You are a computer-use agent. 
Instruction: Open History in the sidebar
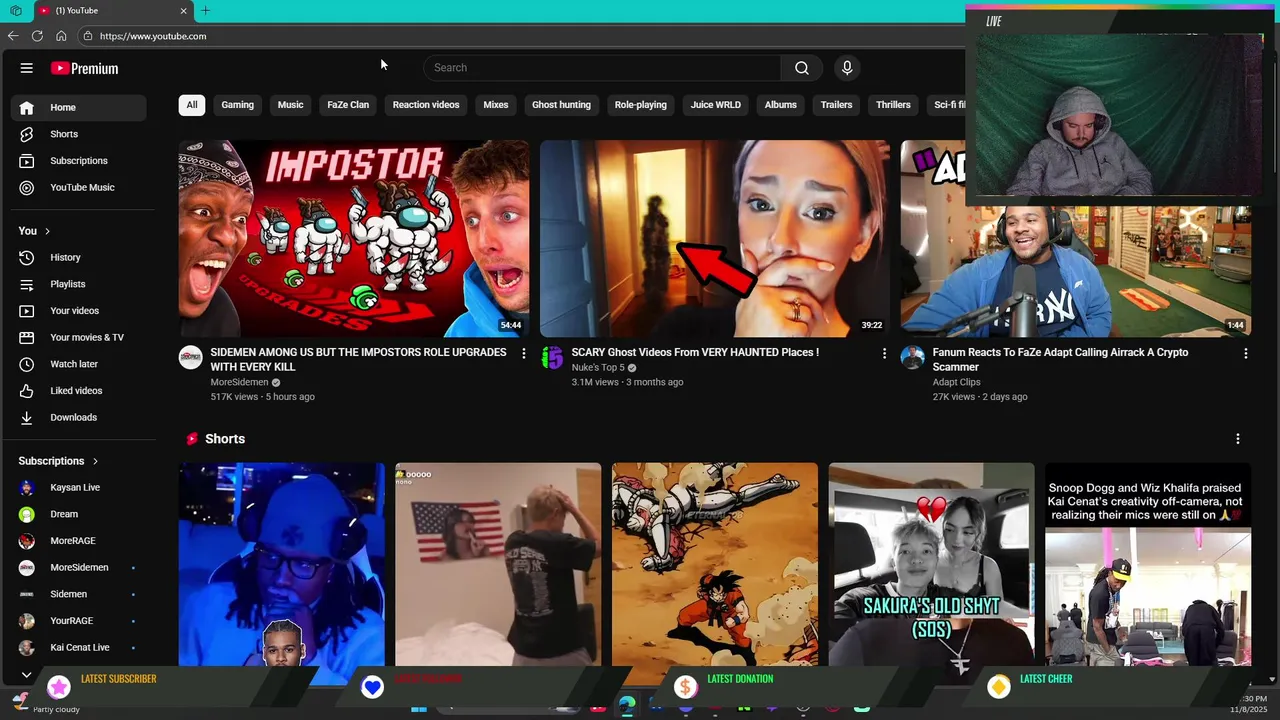[79, 257]
